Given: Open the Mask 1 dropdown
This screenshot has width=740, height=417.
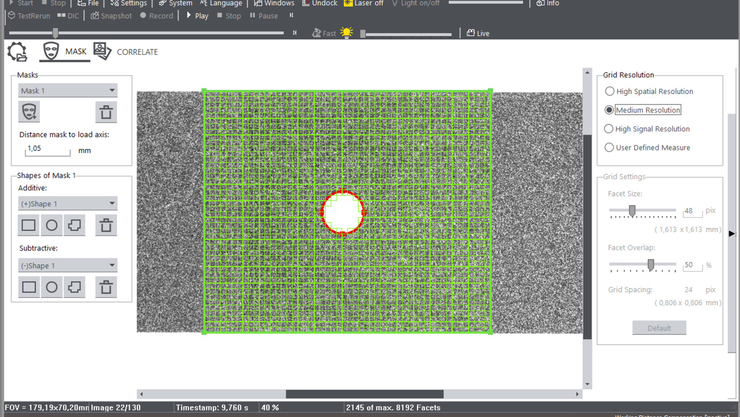Looking at the screenshot, I should point(68,90).
